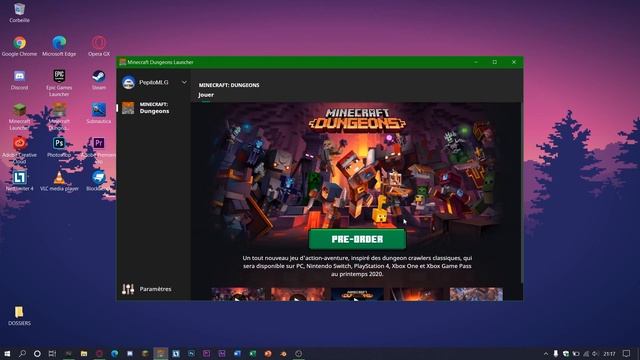
Task: Open the fifth light-colored thumbnail in the media row
Action: click(476, 294)
